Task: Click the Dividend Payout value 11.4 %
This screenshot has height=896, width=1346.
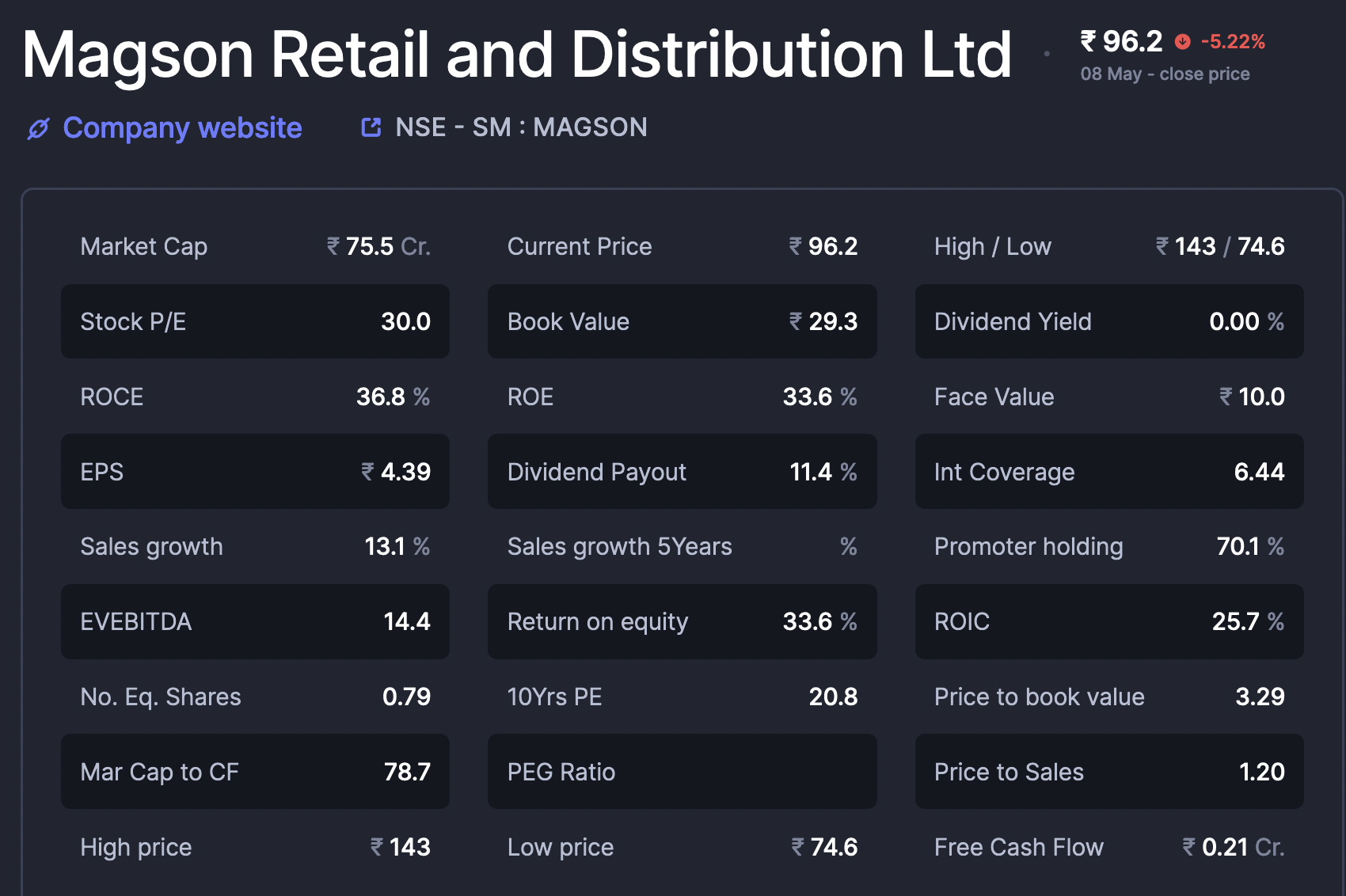Action: (823, 472)
